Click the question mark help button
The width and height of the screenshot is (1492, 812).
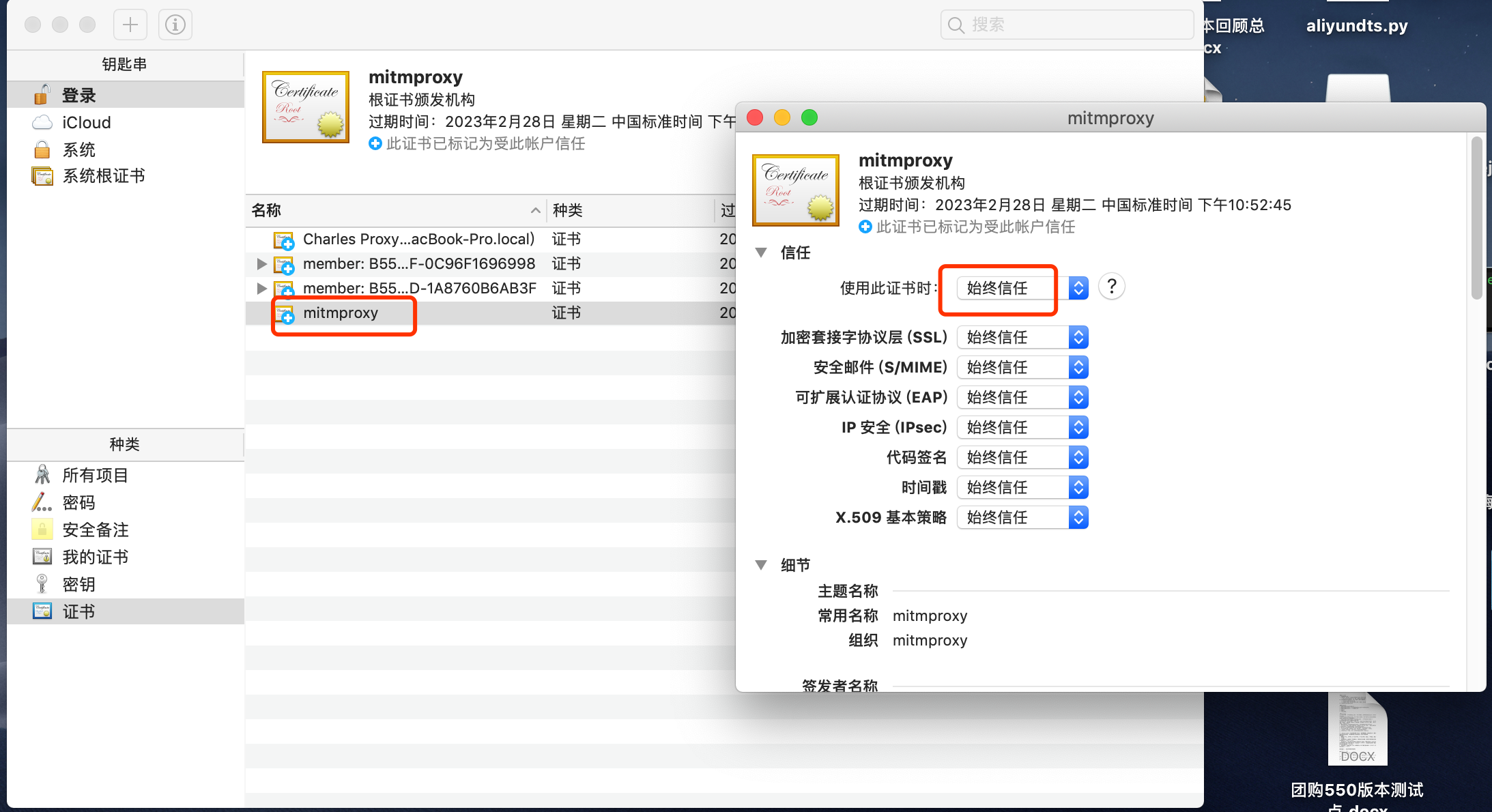coord(1112,287)
